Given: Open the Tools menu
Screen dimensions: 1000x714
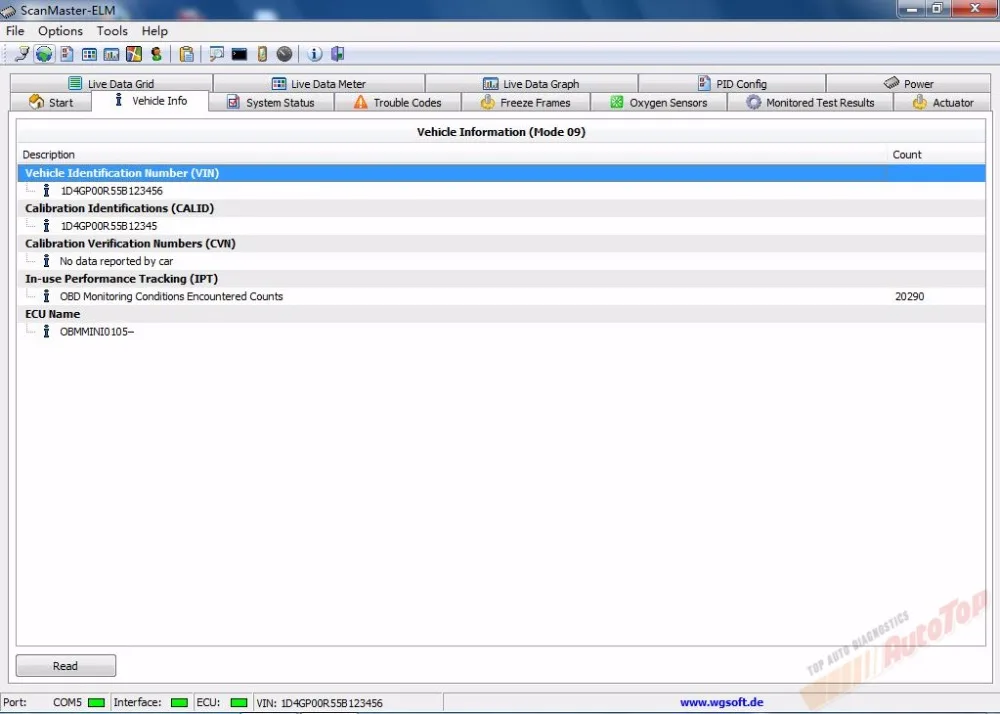Looking at the screenshot, I should pos(112,31).
